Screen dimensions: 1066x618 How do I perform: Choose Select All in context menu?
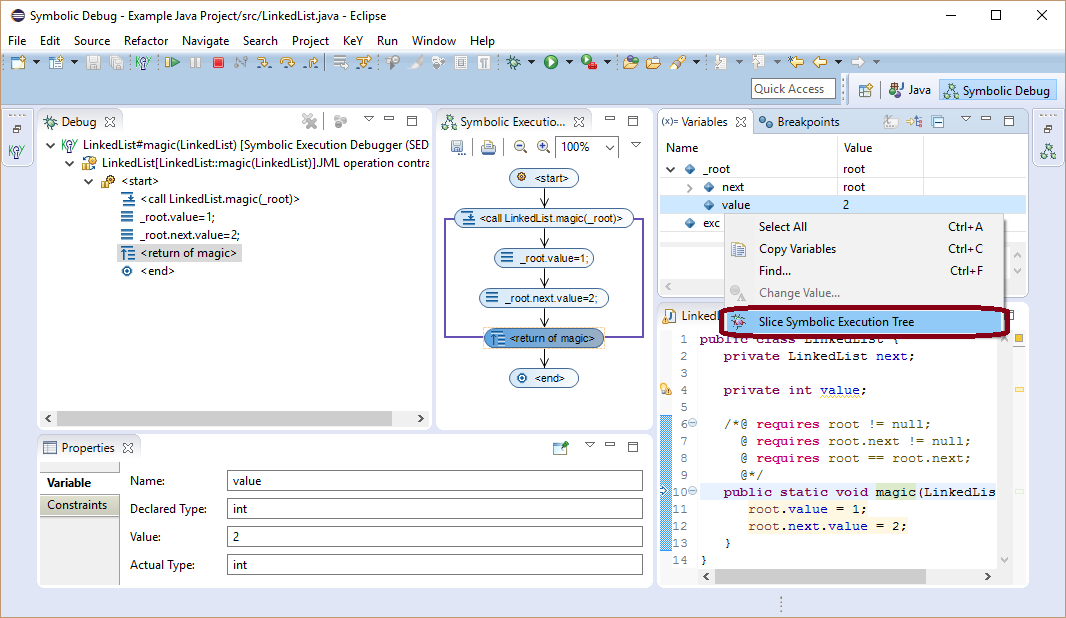864,226
